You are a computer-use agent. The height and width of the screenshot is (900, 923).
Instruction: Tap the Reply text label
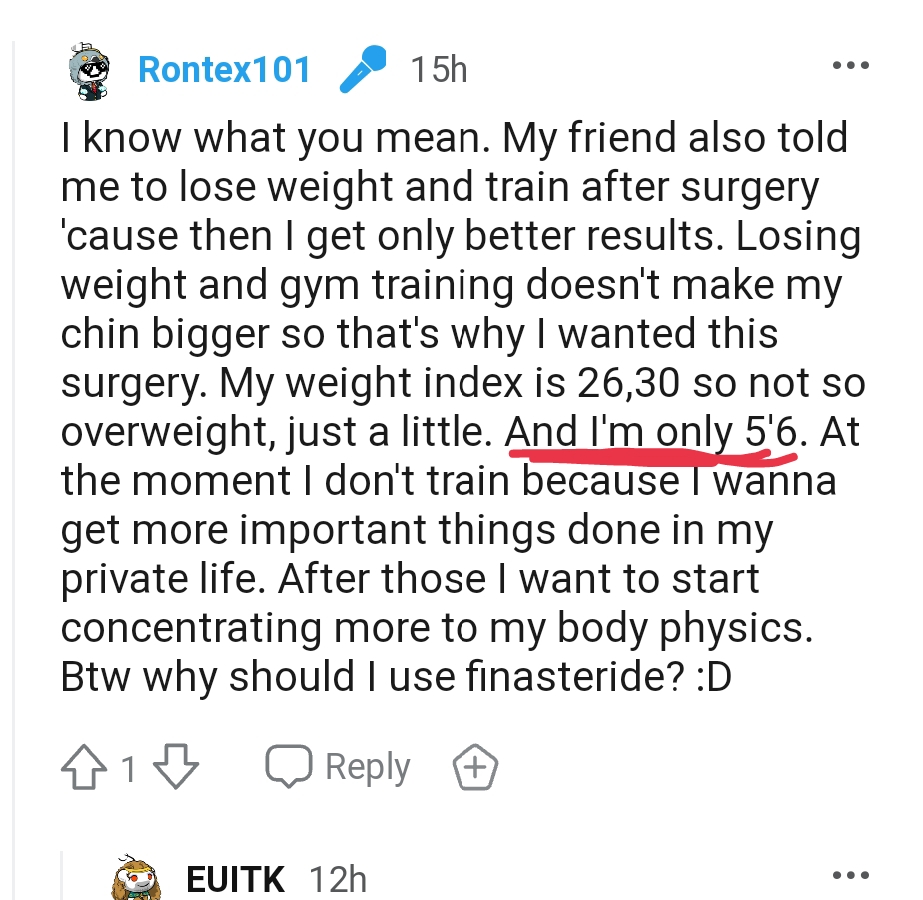(368, 768)
